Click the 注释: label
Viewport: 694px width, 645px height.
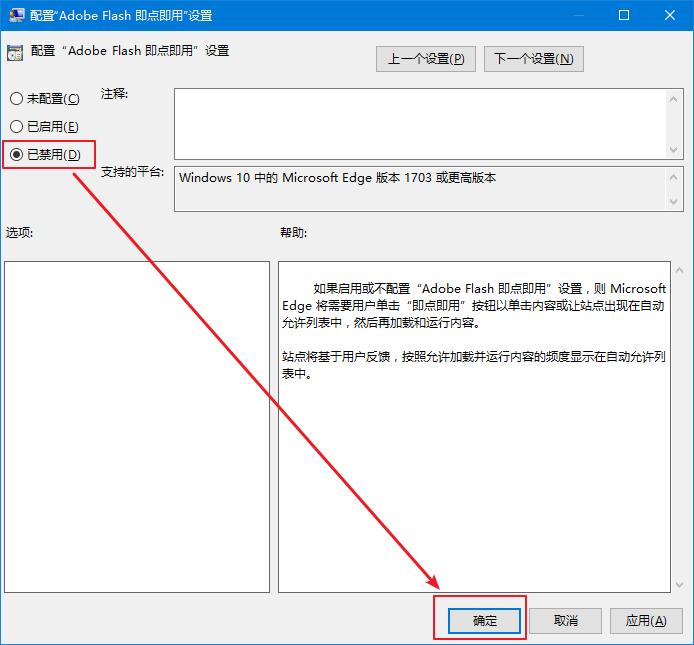click(x=114, y=94)
